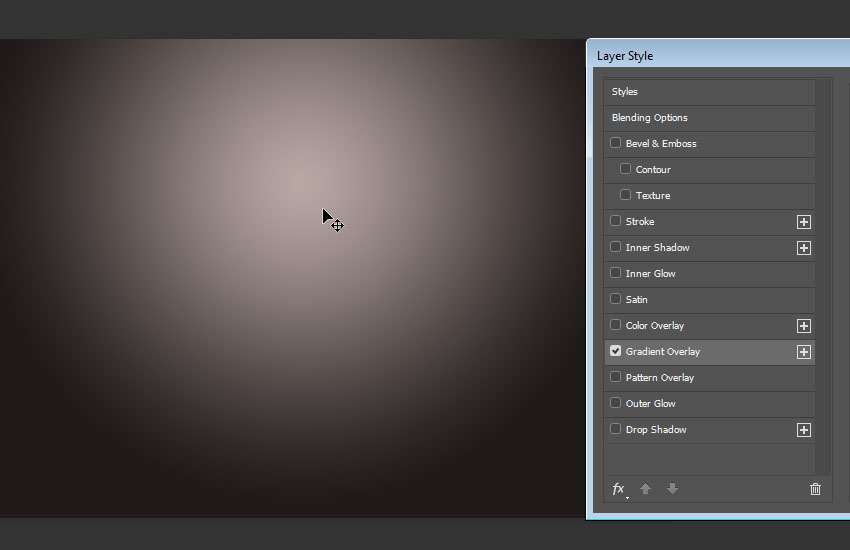Select Blending Options in the list
850x550 pixels.
649,118
